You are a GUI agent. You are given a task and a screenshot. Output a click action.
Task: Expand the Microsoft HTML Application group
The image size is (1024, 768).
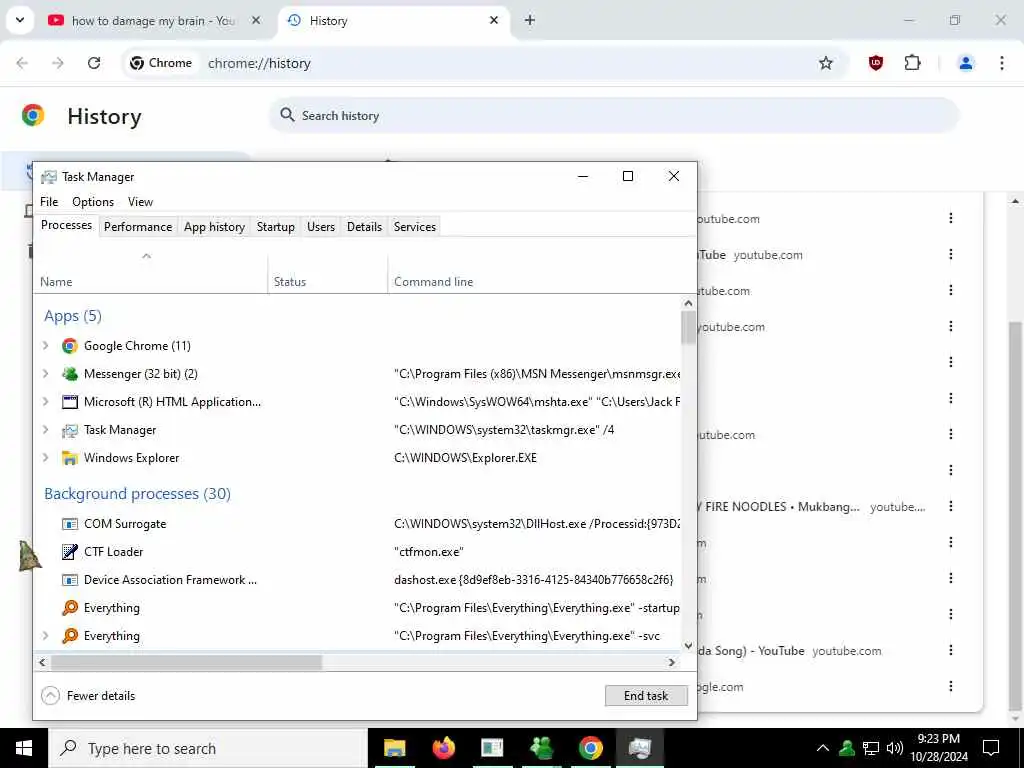pyautogui.click(x=46, y=402)
